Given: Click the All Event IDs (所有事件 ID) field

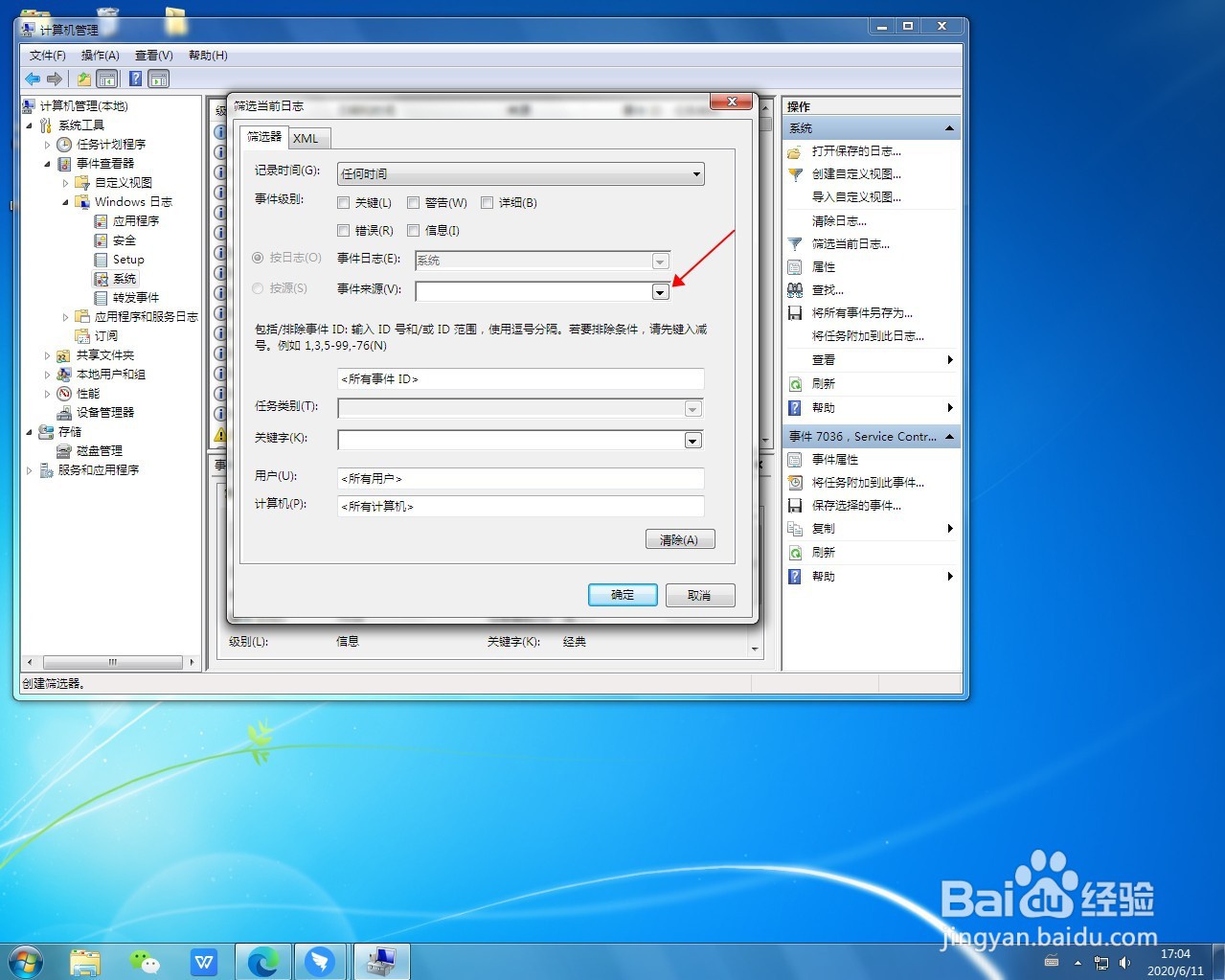Looking at the screenshot, I should point(521,379).
